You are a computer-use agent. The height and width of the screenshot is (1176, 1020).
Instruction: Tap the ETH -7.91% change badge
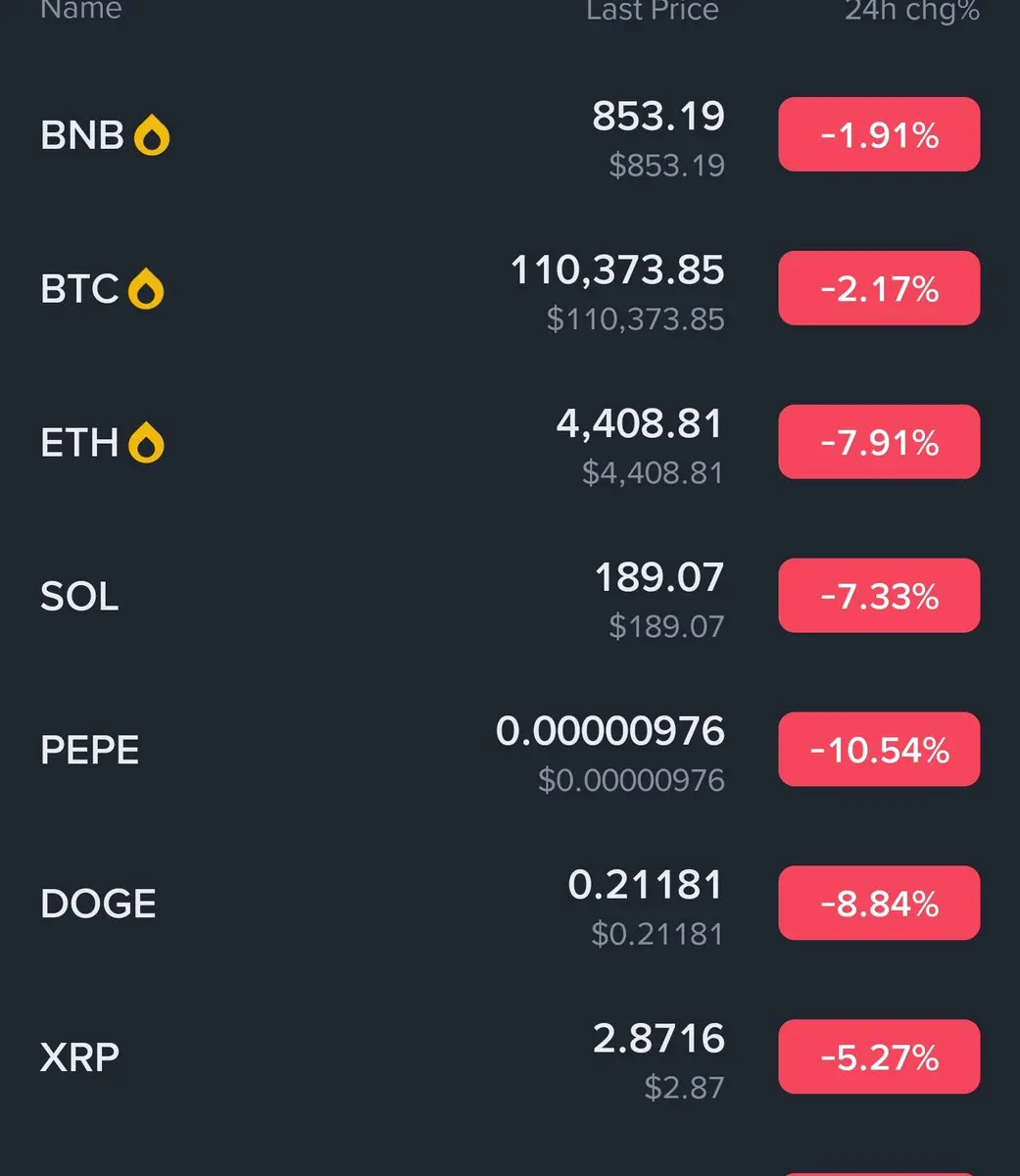pos(879,442)
